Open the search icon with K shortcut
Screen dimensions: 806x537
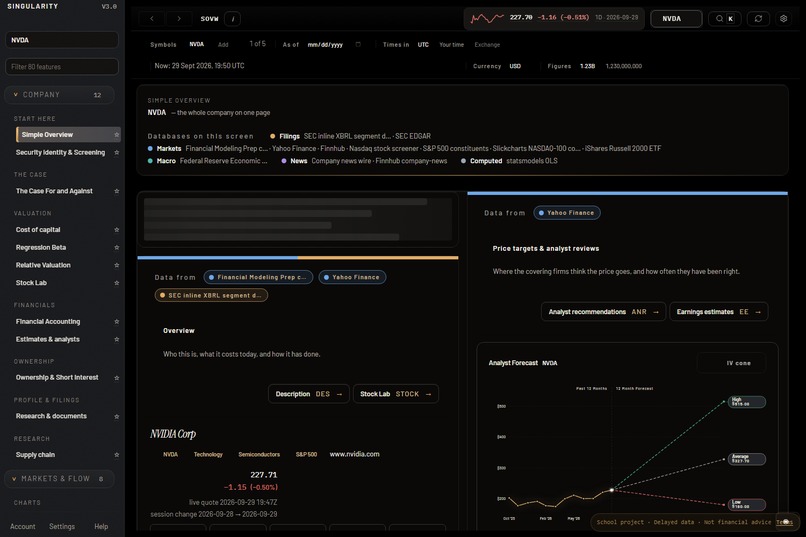[x=725, y=18]
